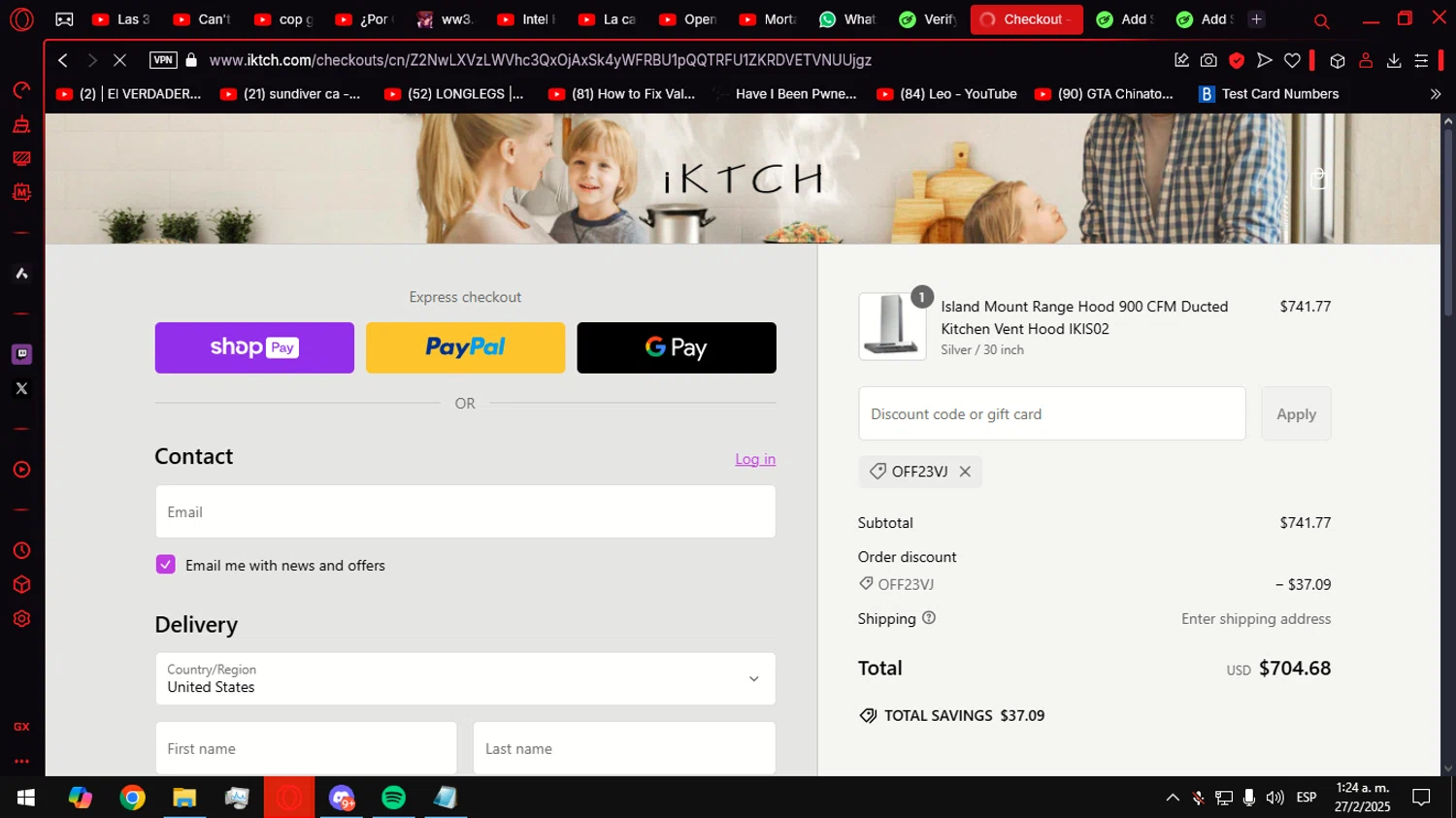This screenshot has height=818, width=1456.
Task: Switch to the ww3 tab
Action: point(446,19)
